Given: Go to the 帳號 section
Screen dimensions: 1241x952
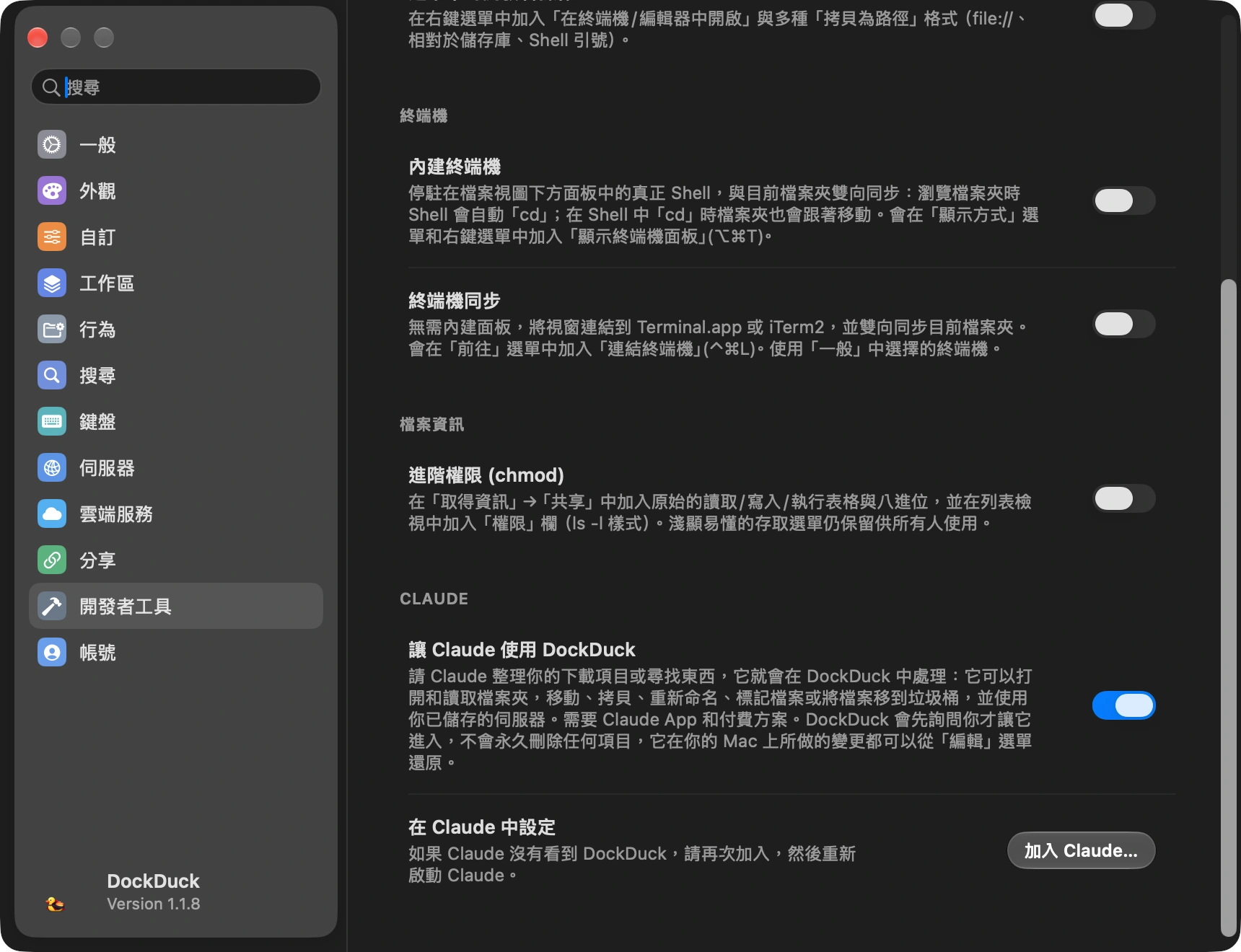Looking at the screenshot, I should pos(176,653).
